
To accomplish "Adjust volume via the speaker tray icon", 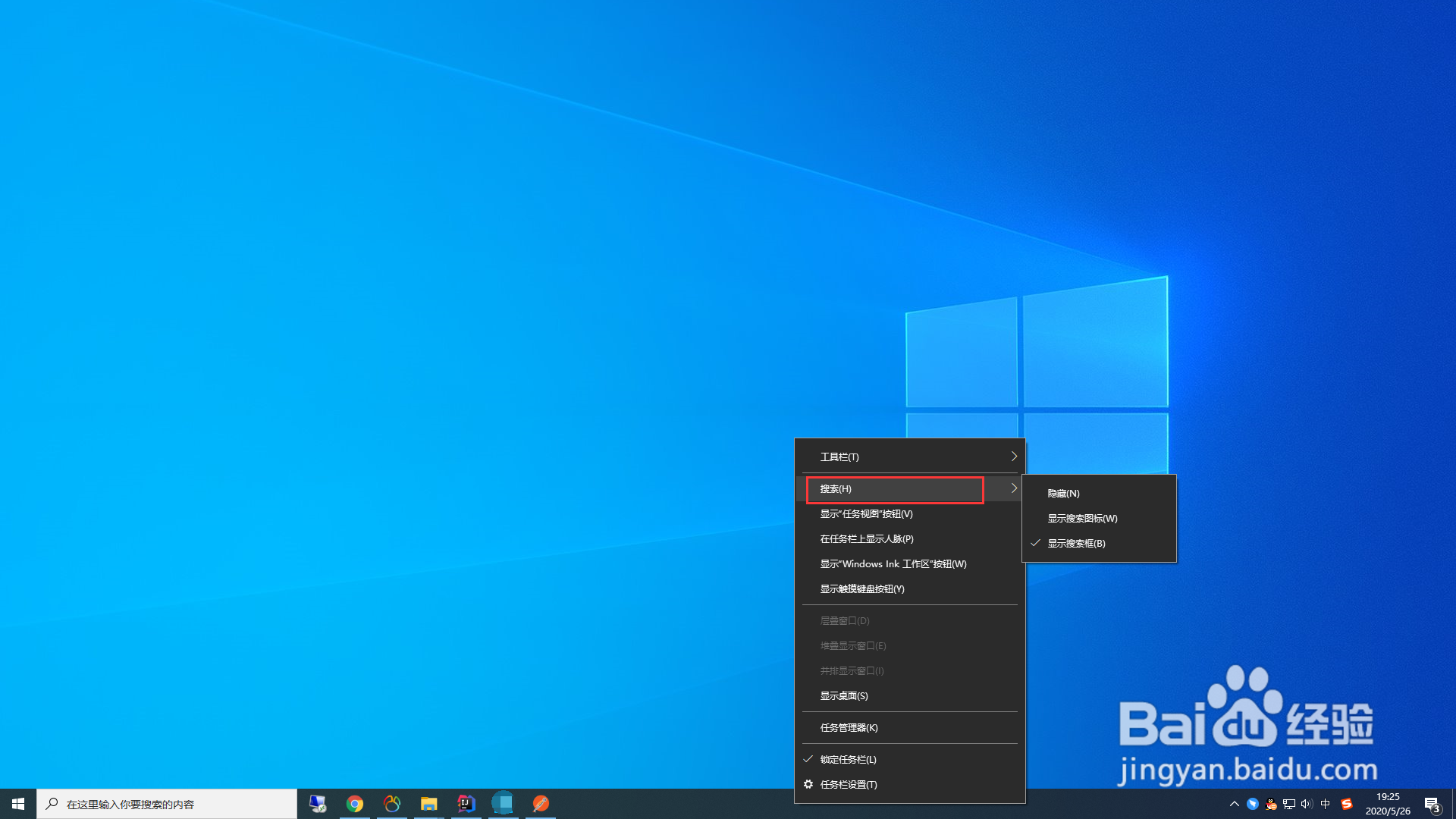I will 1306,804.
